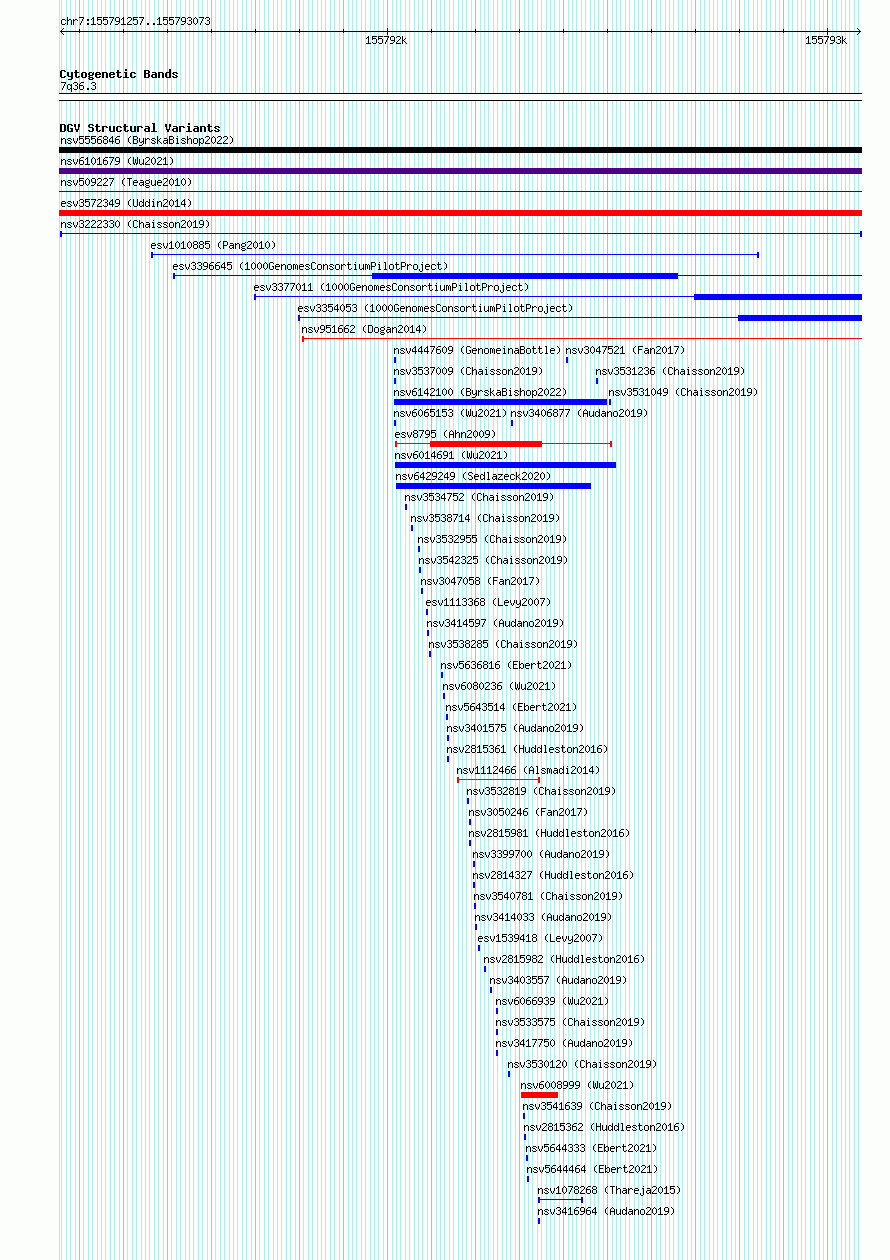Click nsv2815982 (Huddleston2016) label

[x=564, y=960]
